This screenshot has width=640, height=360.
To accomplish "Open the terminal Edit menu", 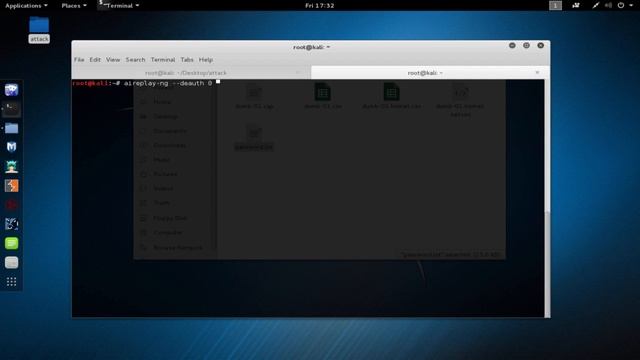I will coord(95,60).
